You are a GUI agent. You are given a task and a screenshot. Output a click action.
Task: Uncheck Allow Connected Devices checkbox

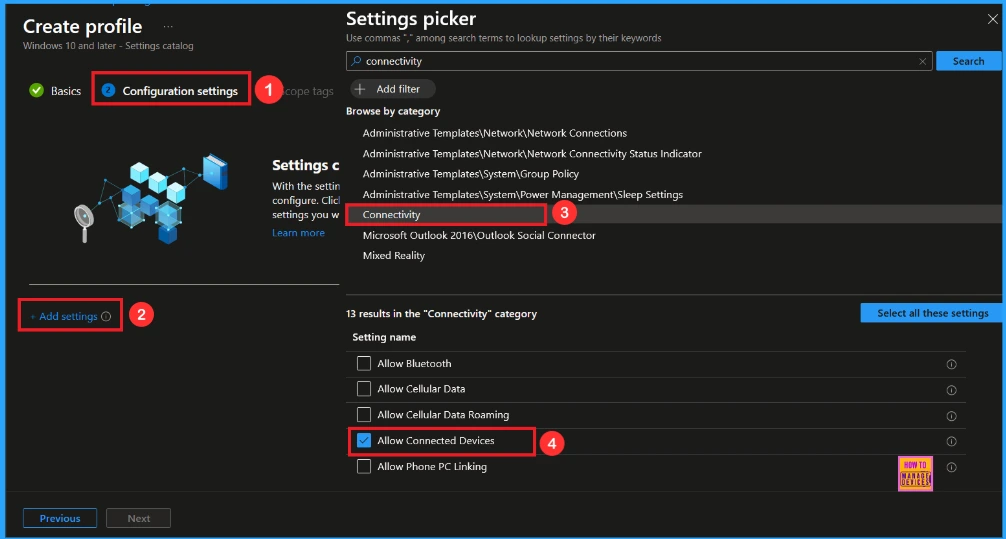(x=364, y=441)
